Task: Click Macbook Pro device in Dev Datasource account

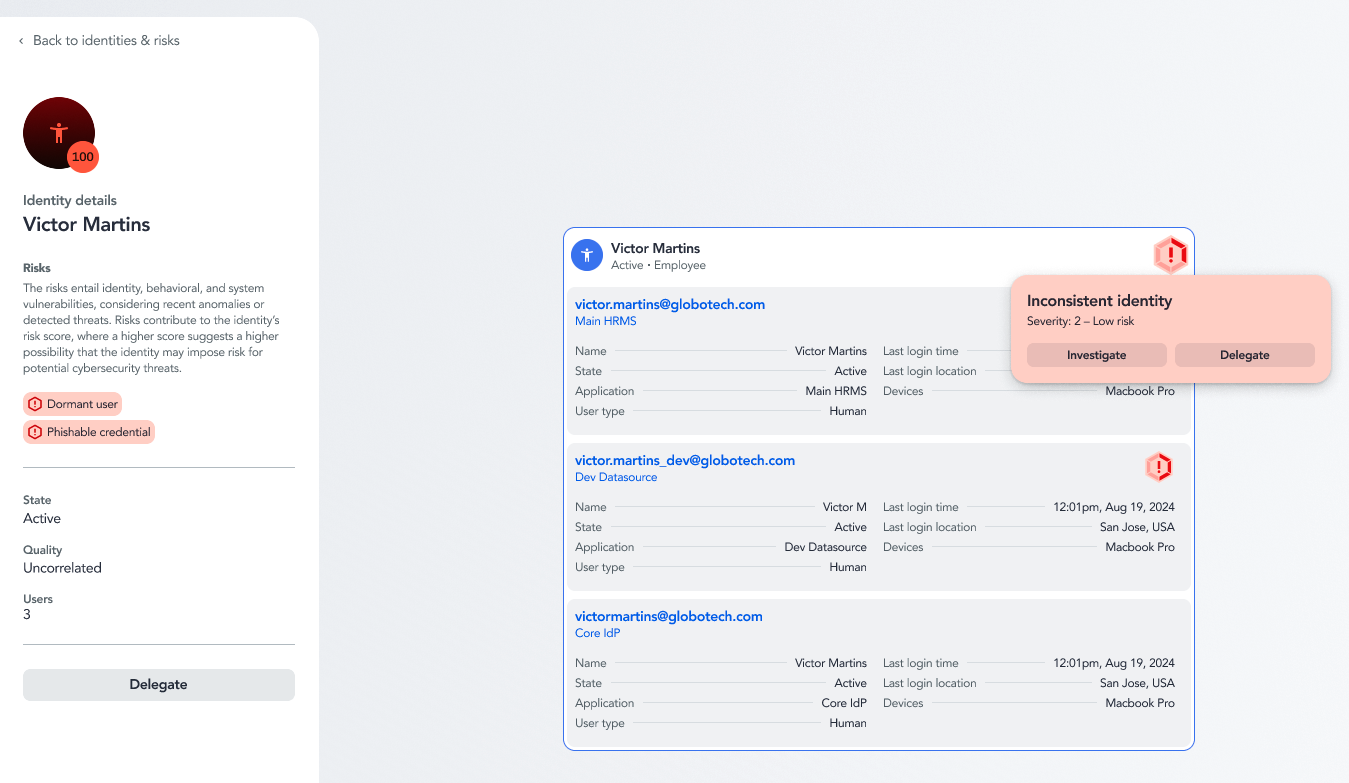Action: (1140, 547)
